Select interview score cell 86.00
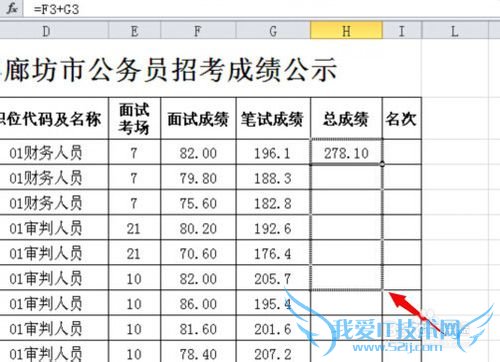500x362 pixels. [x=198, y=303]
